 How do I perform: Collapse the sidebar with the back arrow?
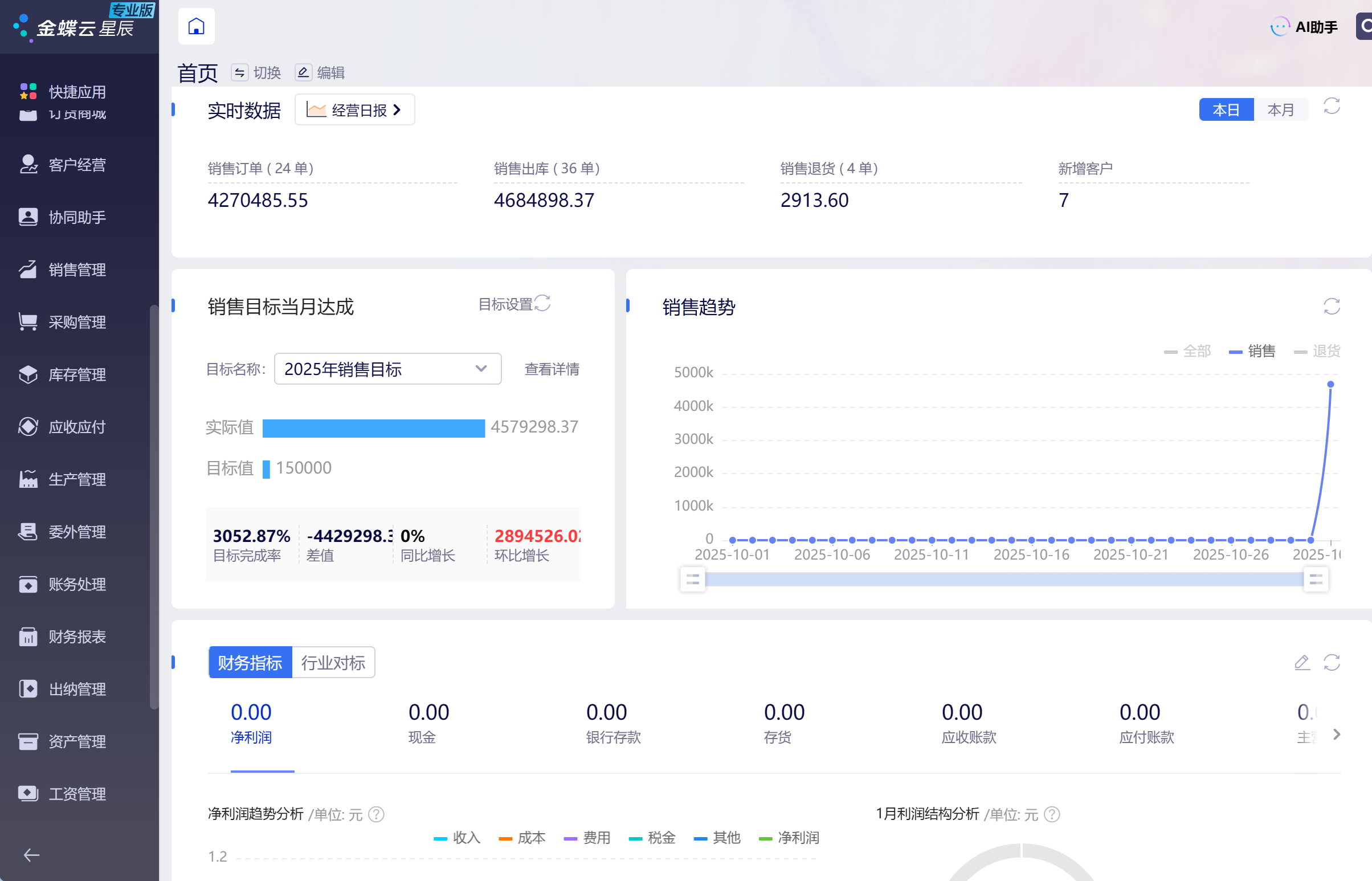pos(31,855)
